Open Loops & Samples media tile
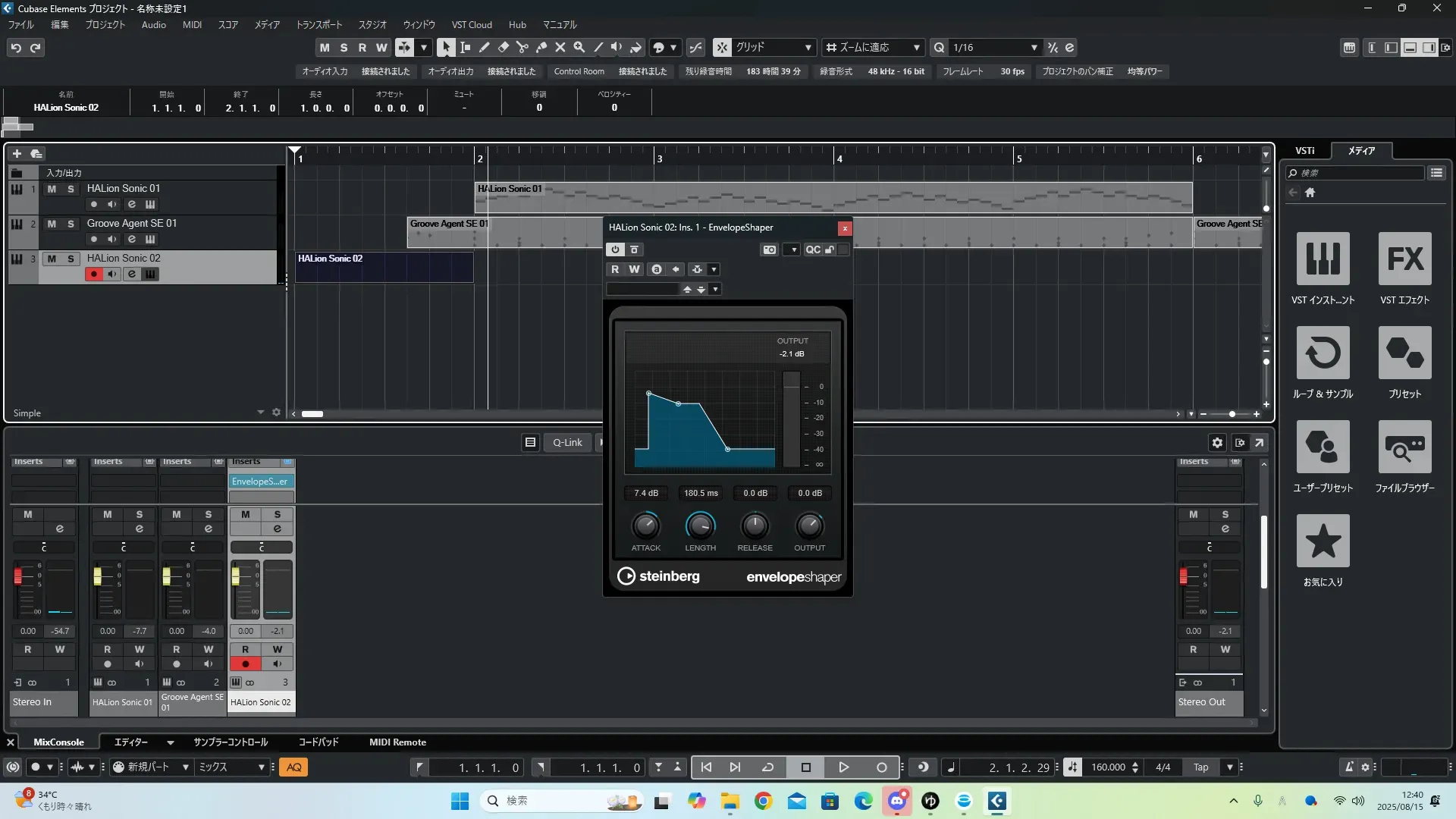The height and width of the screenshot is (819, 1456). (x=1323, y=353)
